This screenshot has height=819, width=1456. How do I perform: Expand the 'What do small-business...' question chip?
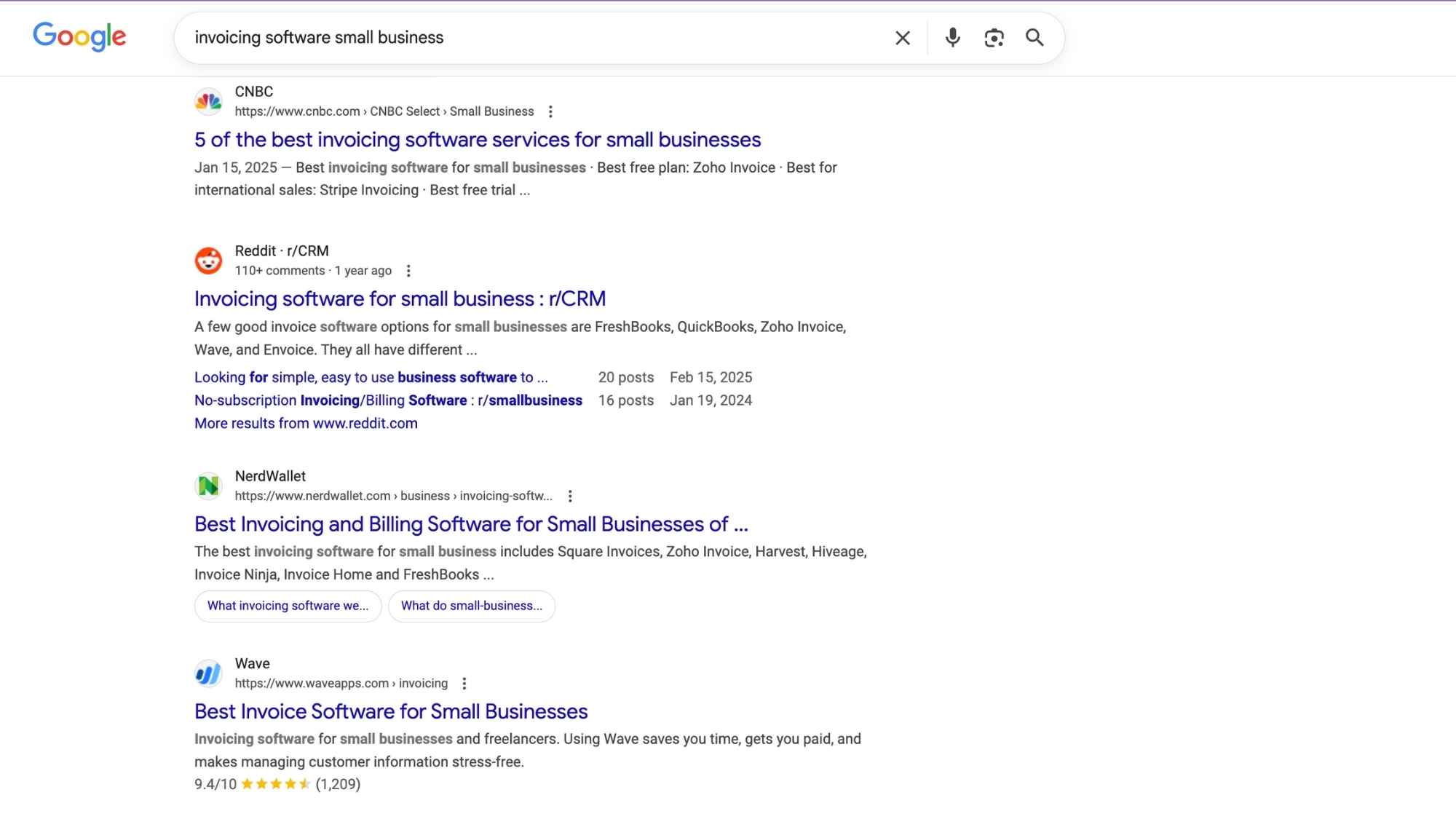click(x=472, y=606)
